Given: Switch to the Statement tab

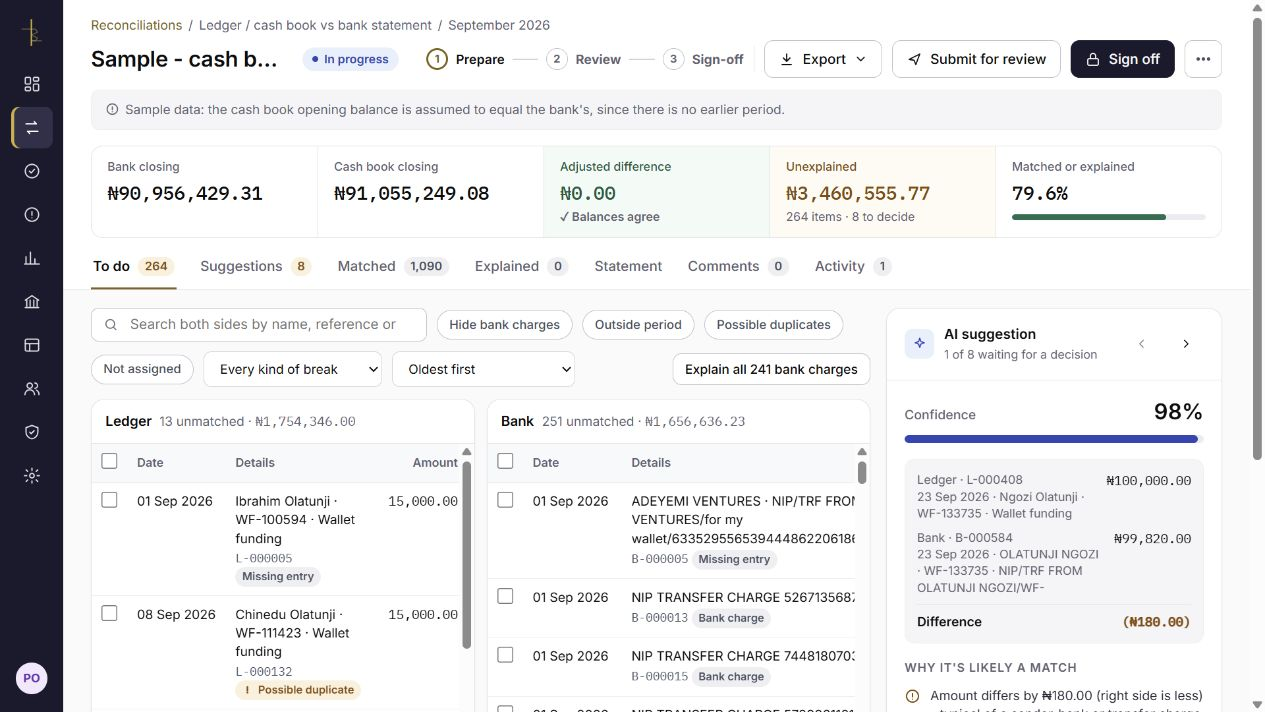Looking at the screenshot, I should [x=628, y=266].
